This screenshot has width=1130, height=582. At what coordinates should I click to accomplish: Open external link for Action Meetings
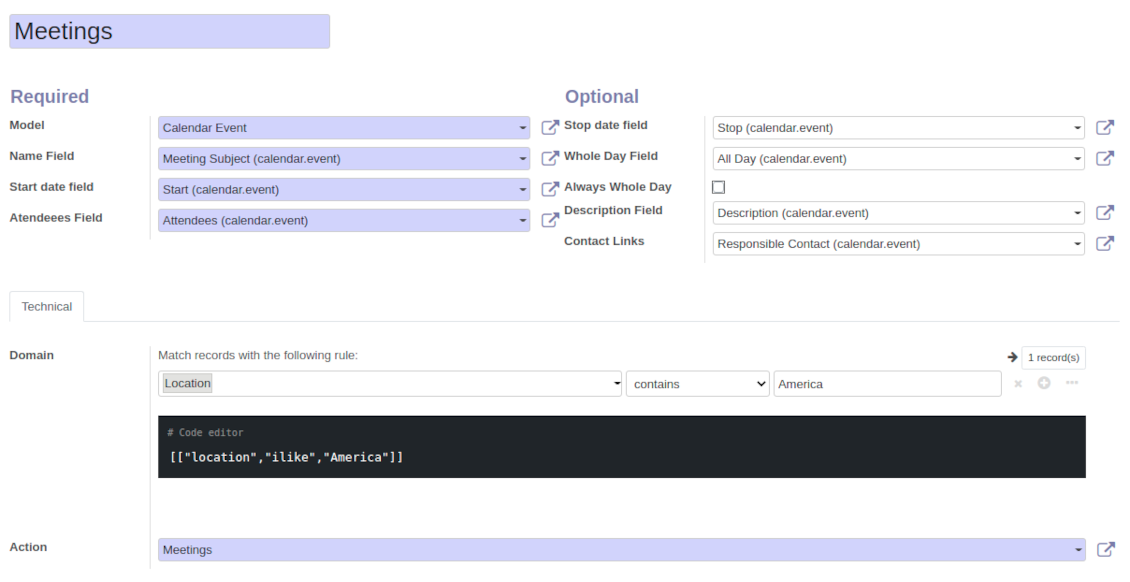[1104, 549]
